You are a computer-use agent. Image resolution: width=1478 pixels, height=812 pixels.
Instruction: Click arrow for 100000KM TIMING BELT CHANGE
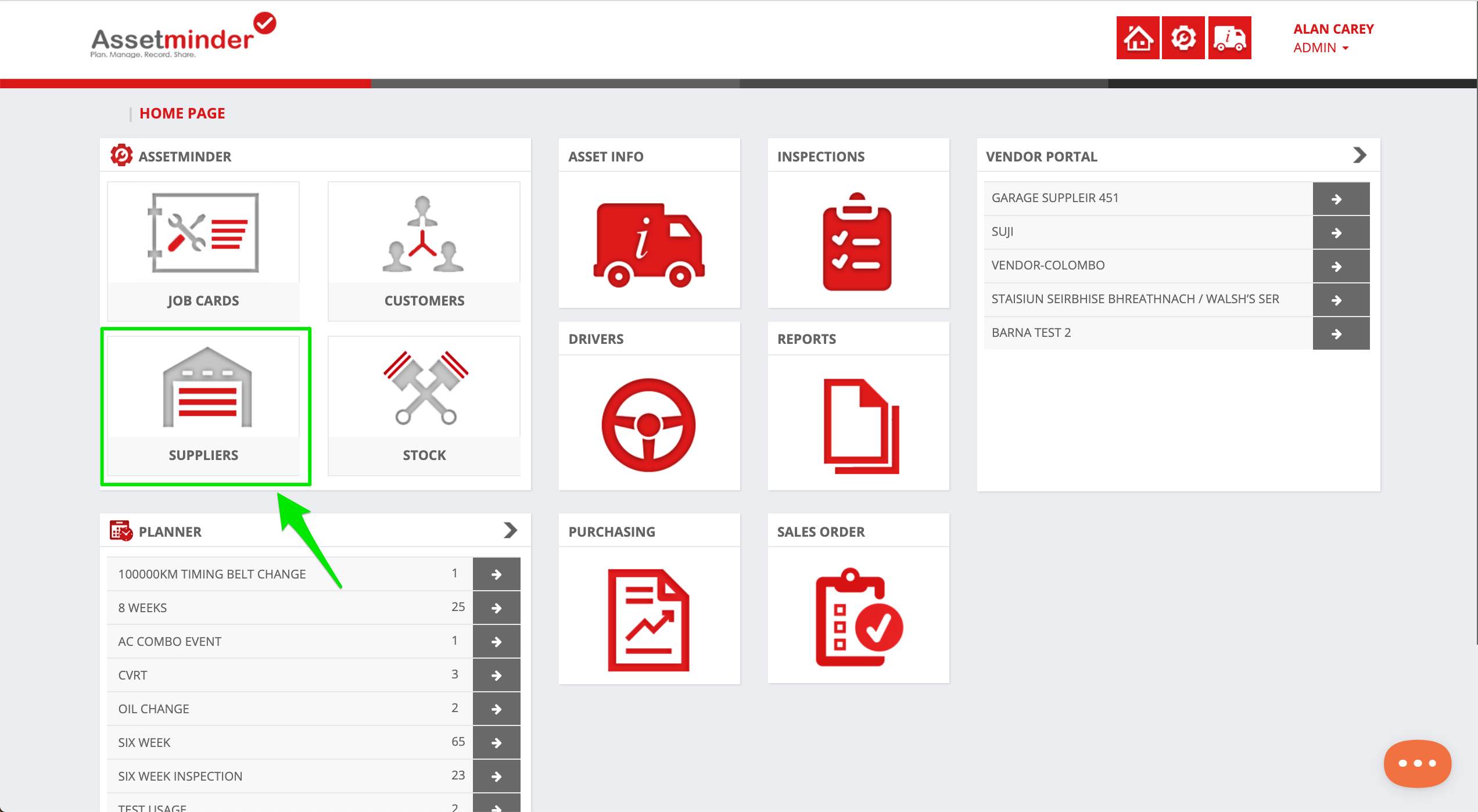(497, 574)
